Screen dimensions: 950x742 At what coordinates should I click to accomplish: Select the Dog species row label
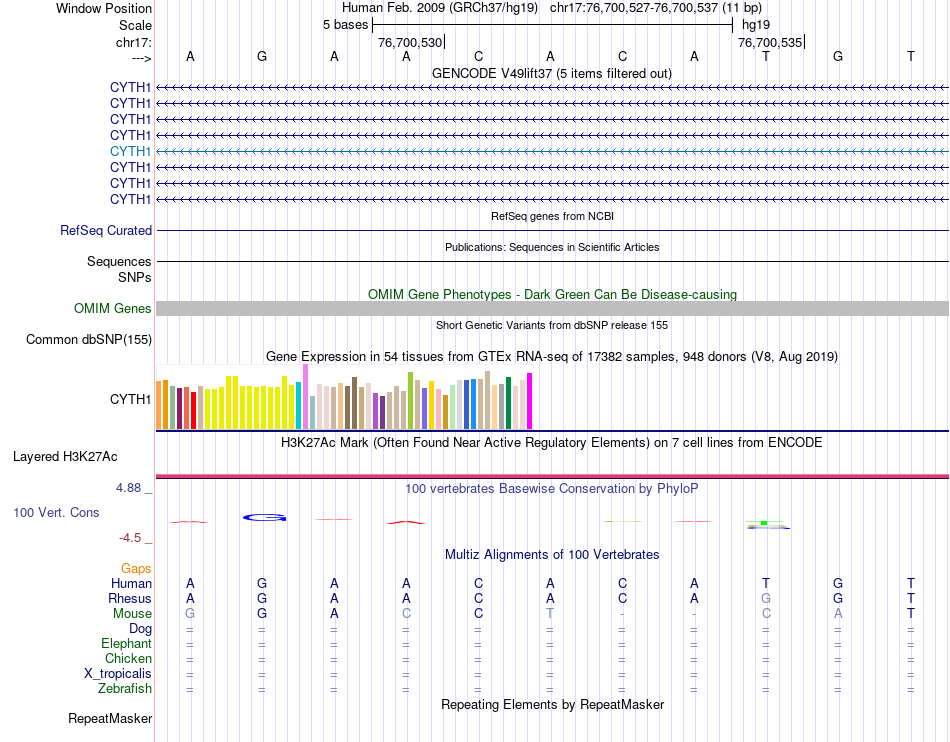coord(140,629)
